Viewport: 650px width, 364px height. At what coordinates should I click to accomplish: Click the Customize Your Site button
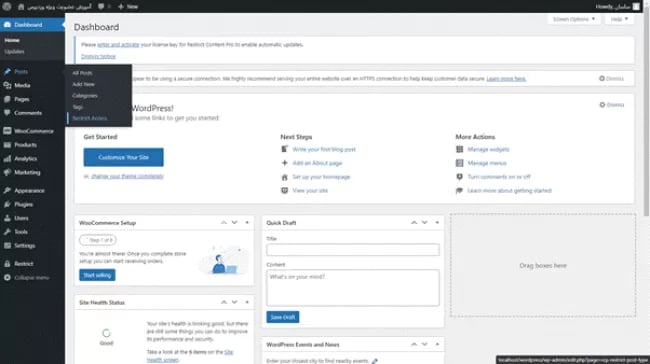(124, 158)
